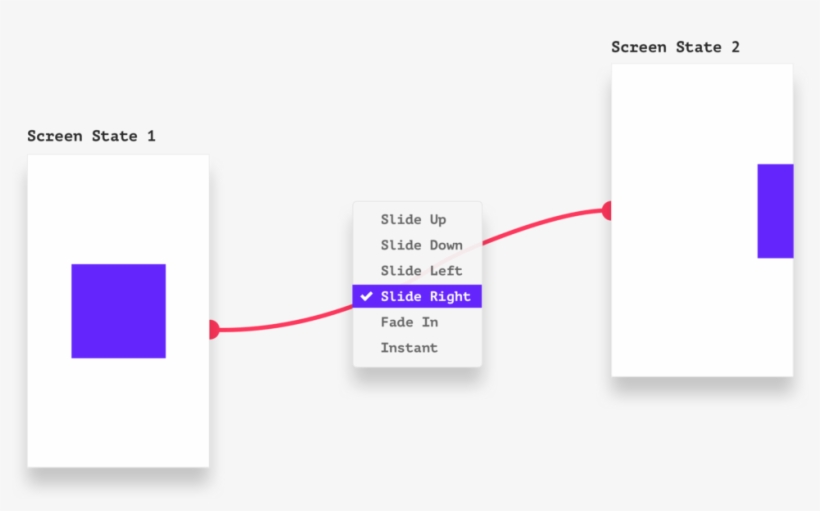
Task: Select Slide Up transition option
Action: click(x=413, y=220)
